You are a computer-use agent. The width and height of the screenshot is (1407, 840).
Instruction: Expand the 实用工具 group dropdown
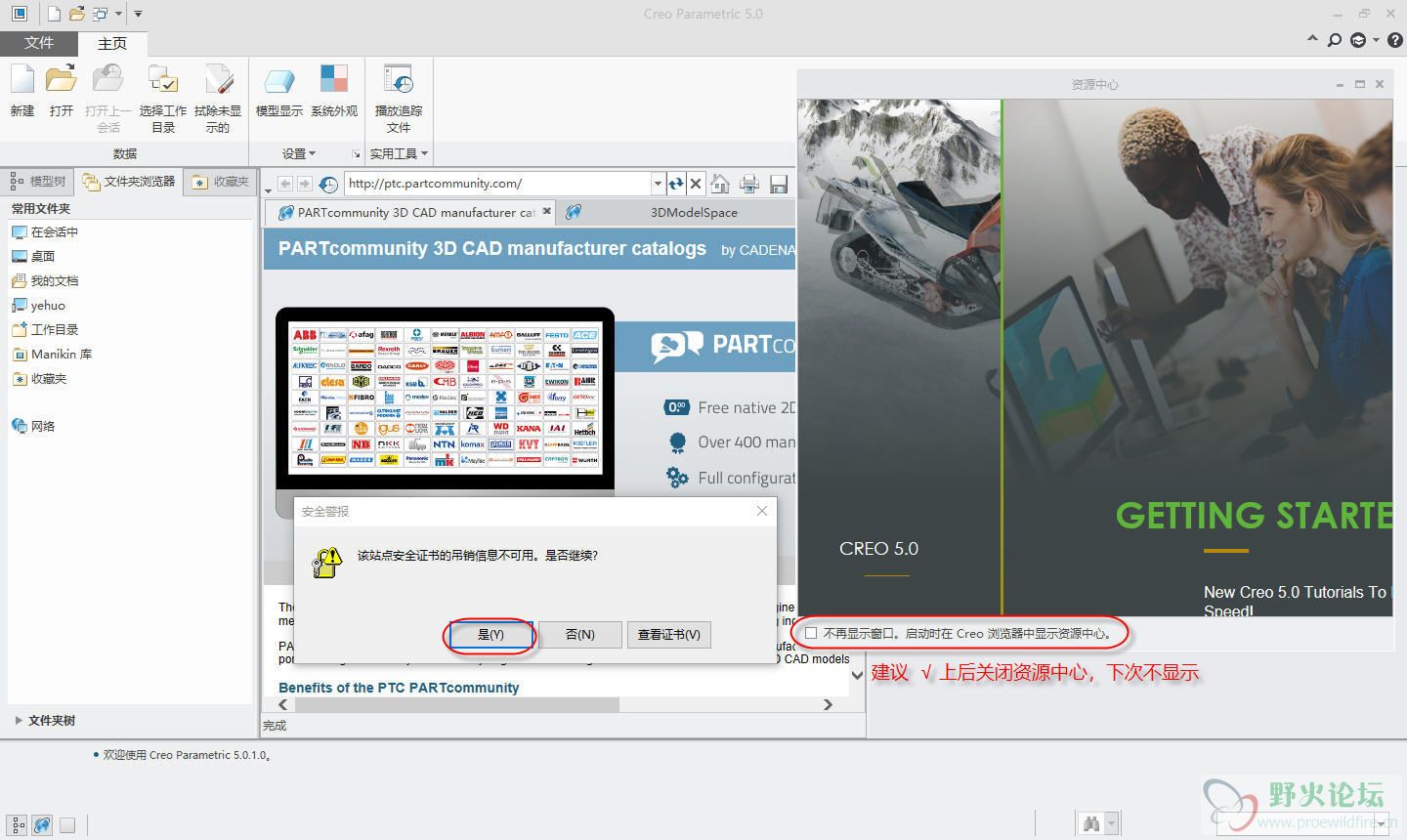tap(399, 153)
